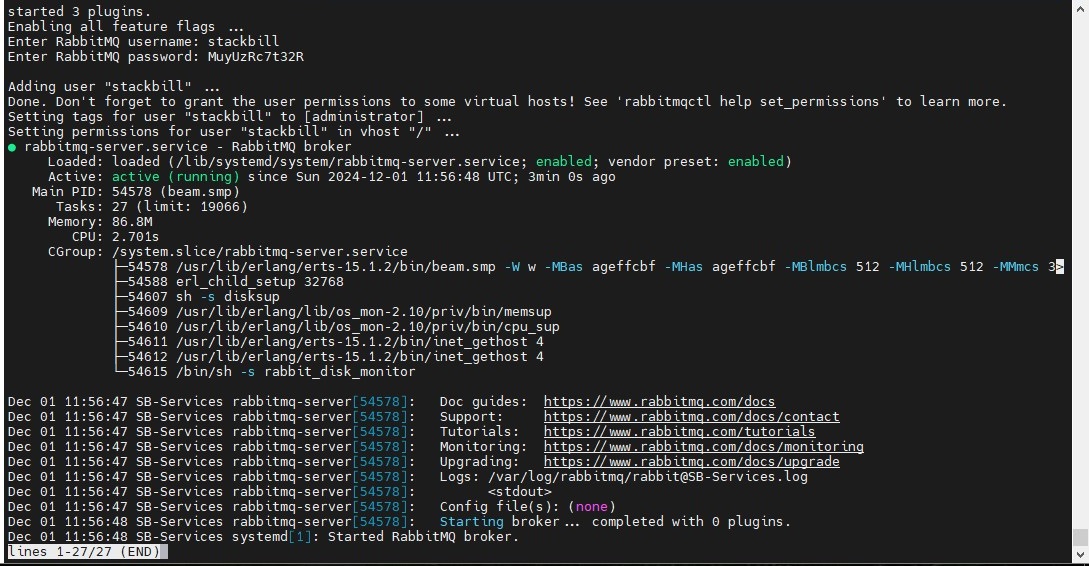Click the "active (running)" status text
The image size is (1089, 566).
pyautogui.click(x=176, y=176)
